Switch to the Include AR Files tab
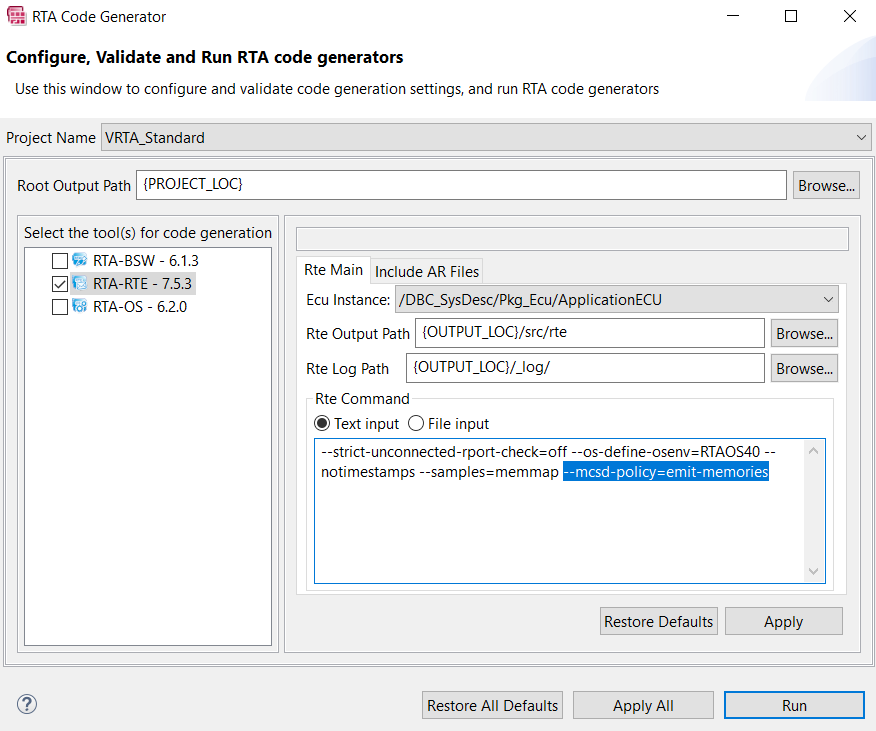The width and height of the screenshot is (876, 731). 427,272
